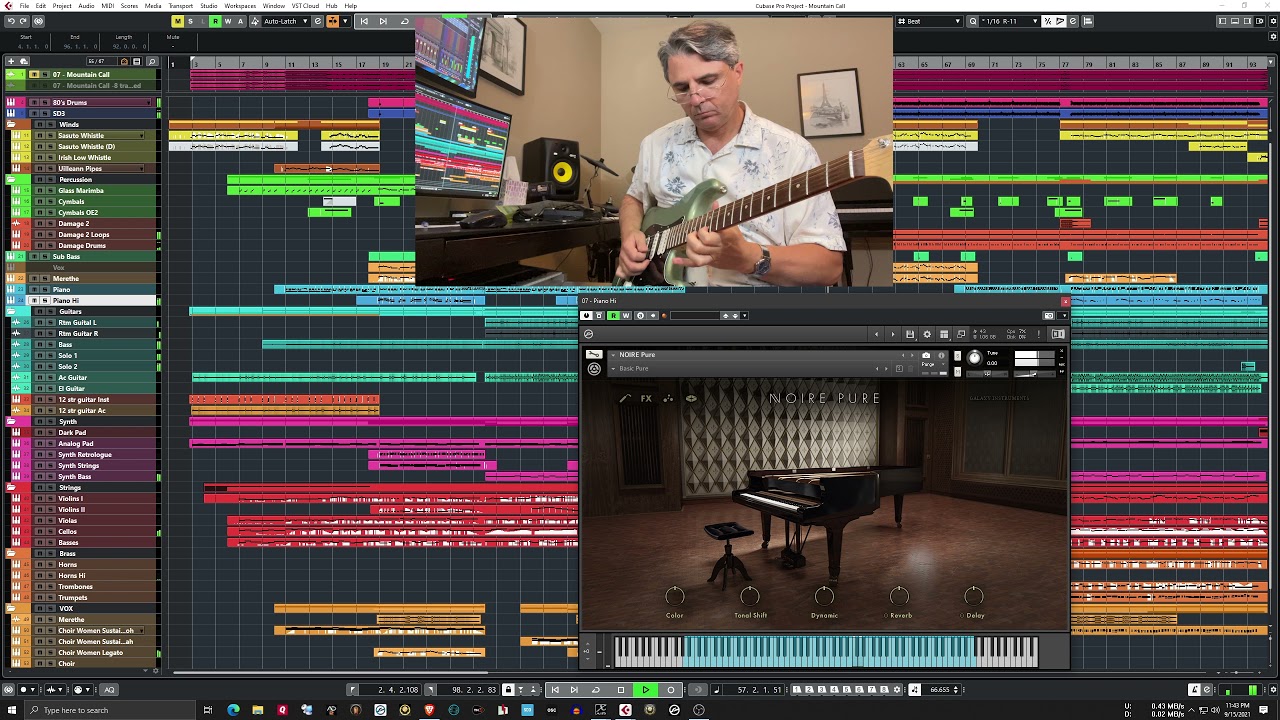Stop playback with the transport Stop button
The height and width of the screenshot is (720, 1280).
[621, 689]
